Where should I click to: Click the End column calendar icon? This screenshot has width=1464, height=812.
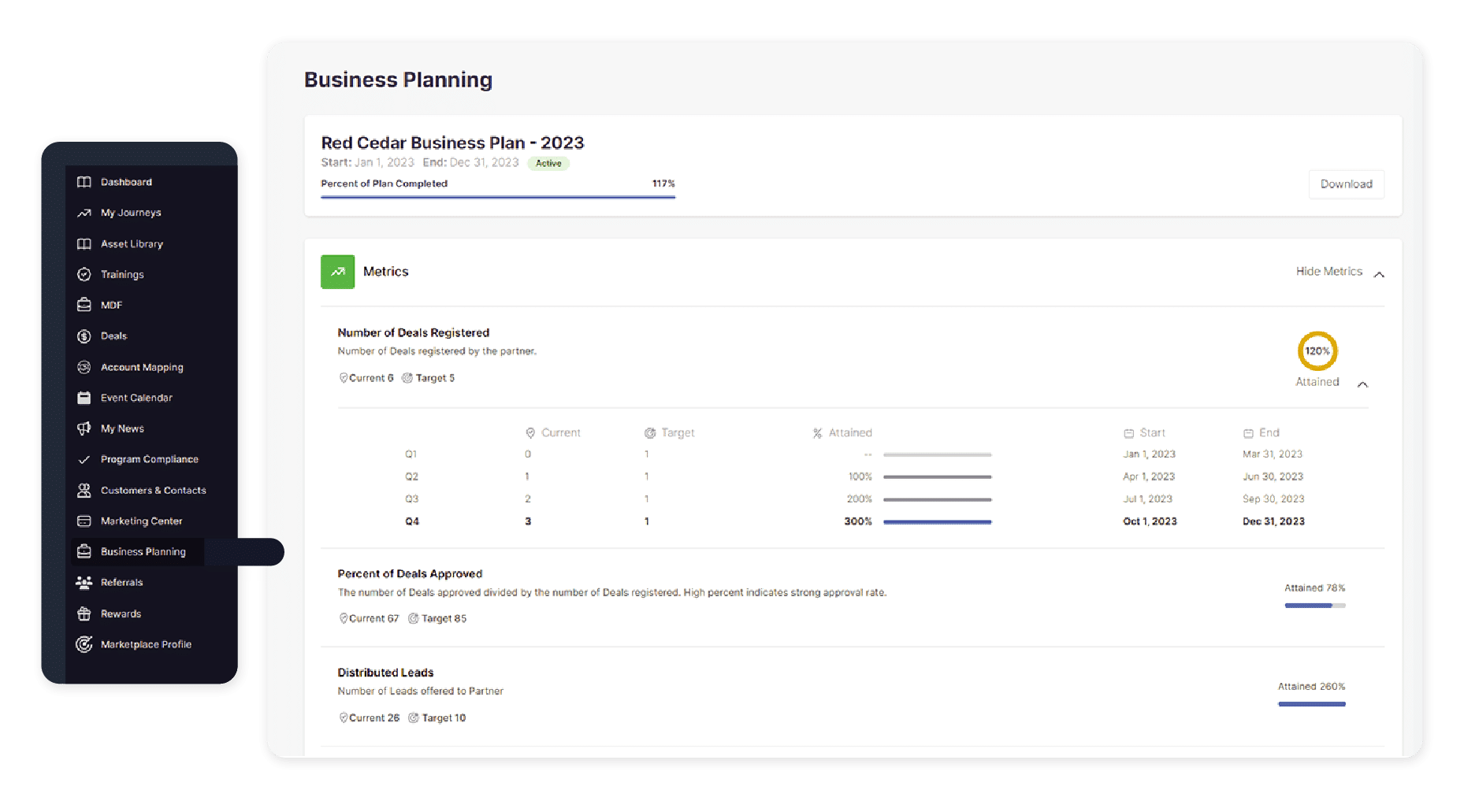tap(1248, 433)
